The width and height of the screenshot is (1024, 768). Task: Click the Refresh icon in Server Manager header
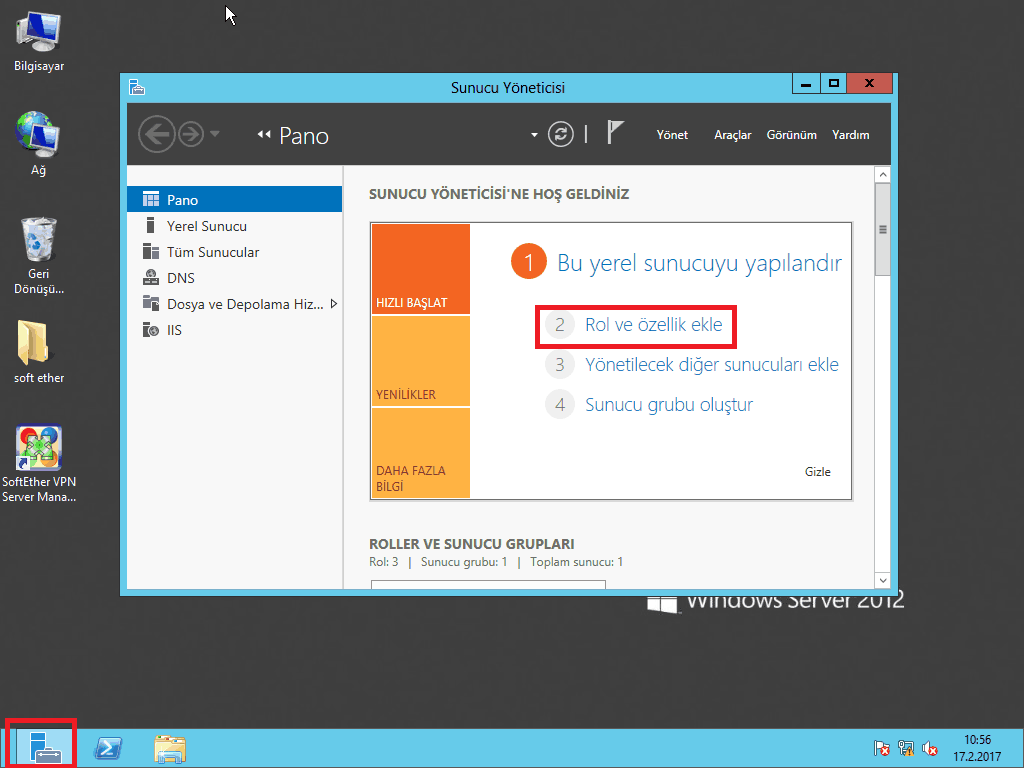coord(561,135)
